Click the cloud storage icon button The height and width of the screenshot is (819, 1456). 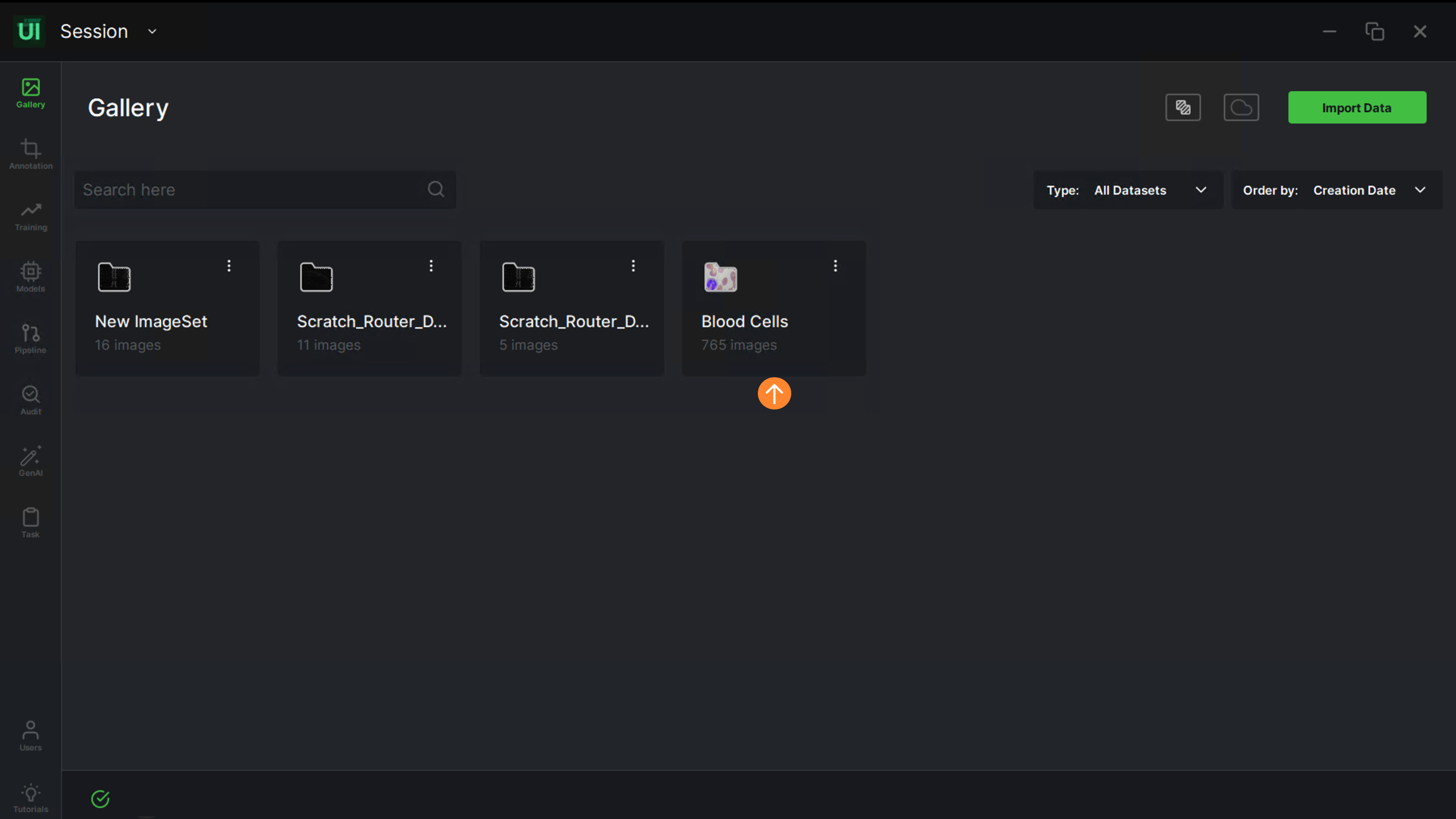pyautogui.click(x=1241, y=107)
